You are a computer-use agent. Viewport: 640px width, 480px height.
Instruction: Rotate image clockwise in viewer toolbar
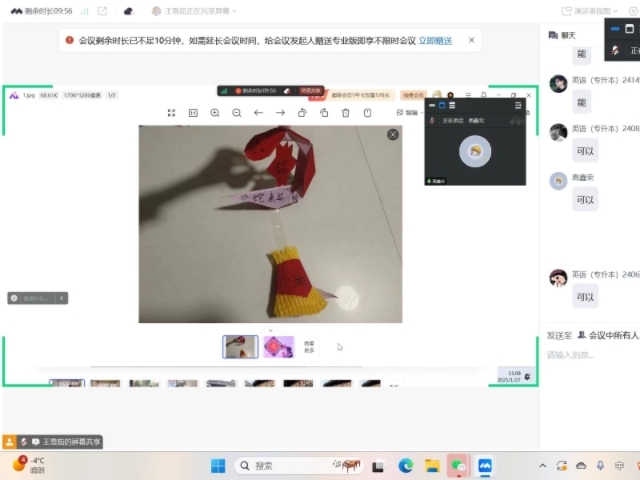click(324, 113)
